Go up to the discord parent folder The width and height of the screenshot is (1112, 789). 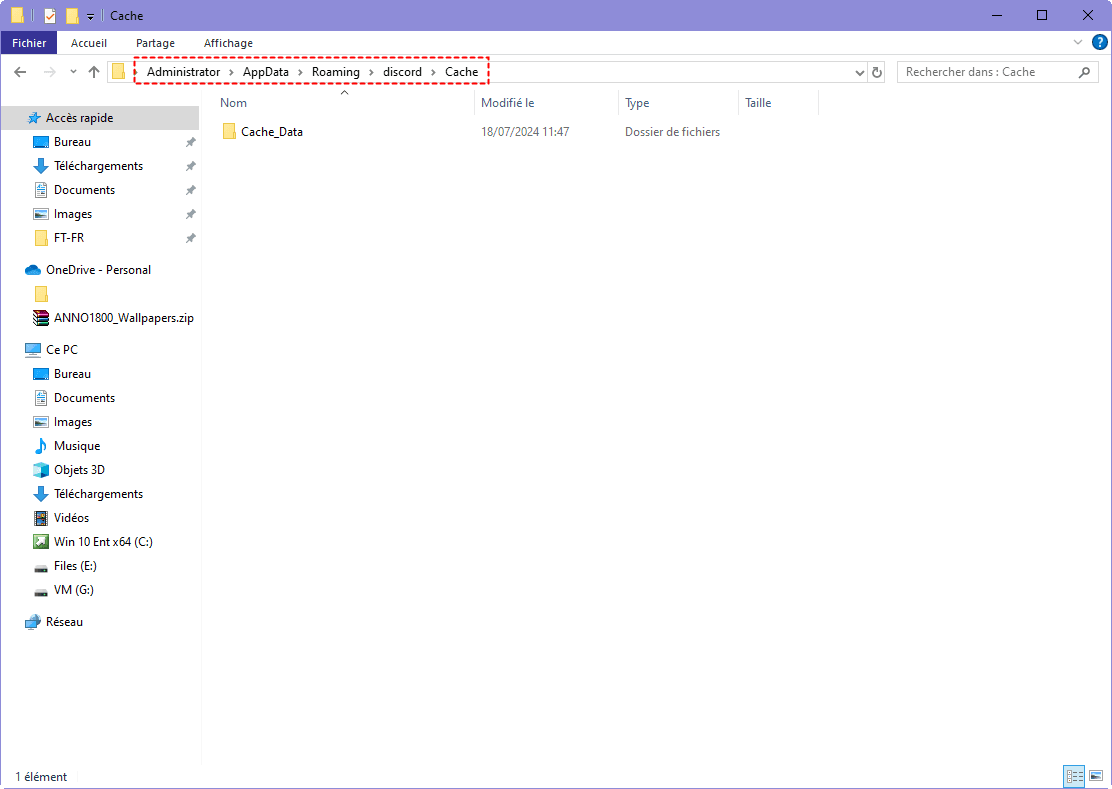[x=93, y=71]
